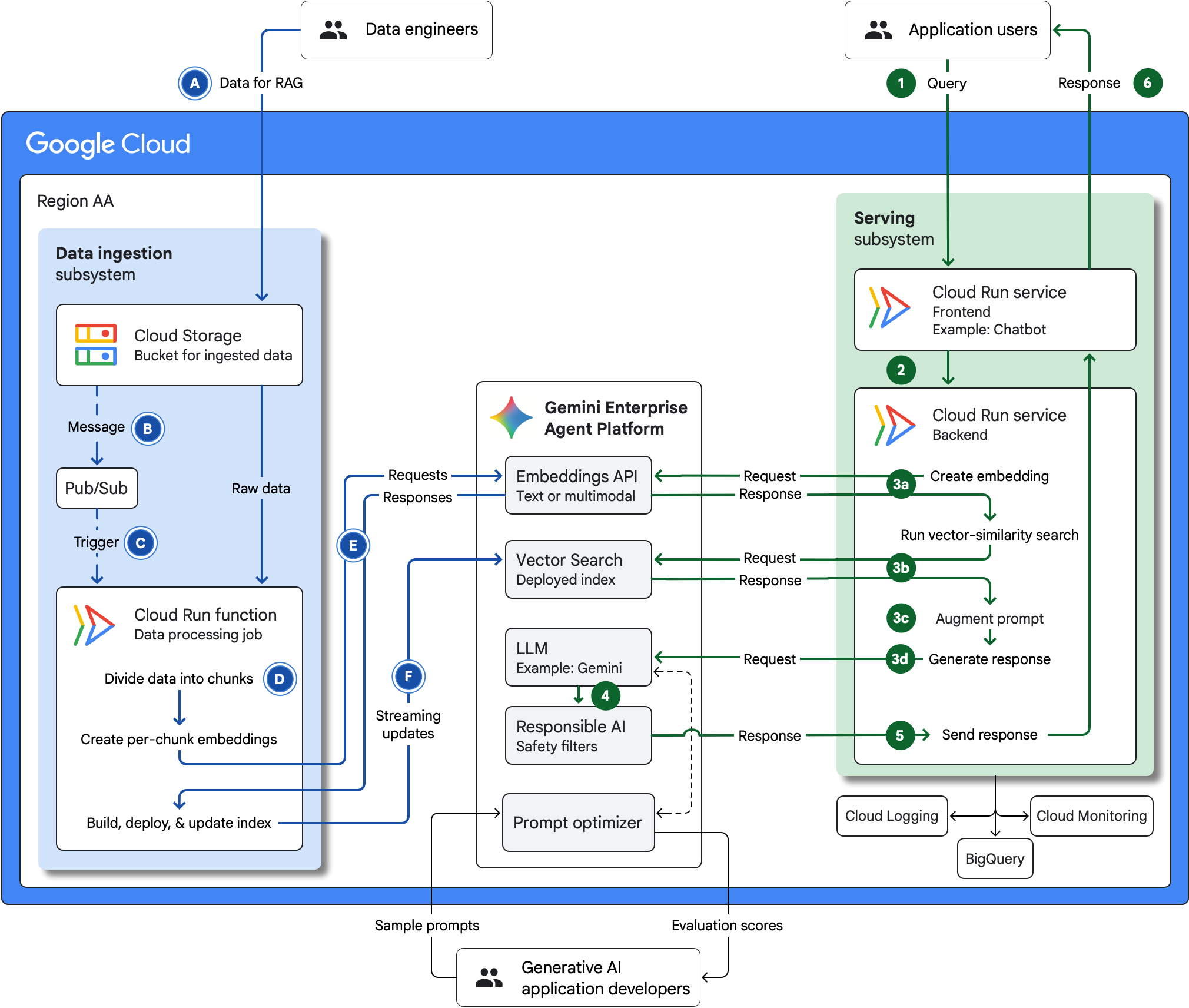Click the blue "Requests" label
1189x1008 pixels.
click(417, 475)
